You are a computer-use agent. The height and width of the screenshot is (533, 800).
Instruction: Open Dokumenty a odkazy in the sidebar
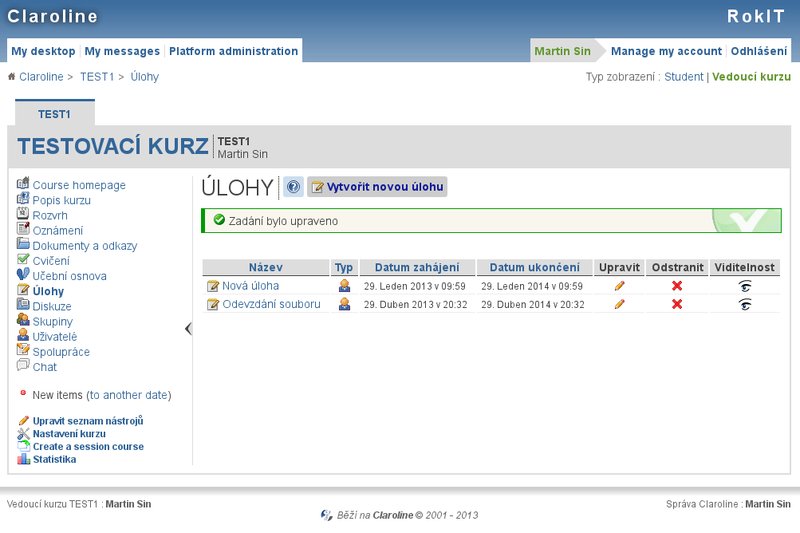pyautogui.click(x=84, y=246)
